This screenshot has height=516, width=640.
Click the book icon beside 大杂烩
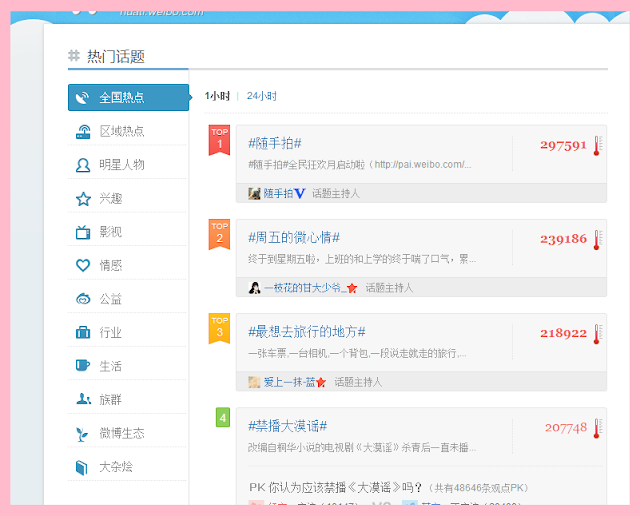(x=82, y=467)
